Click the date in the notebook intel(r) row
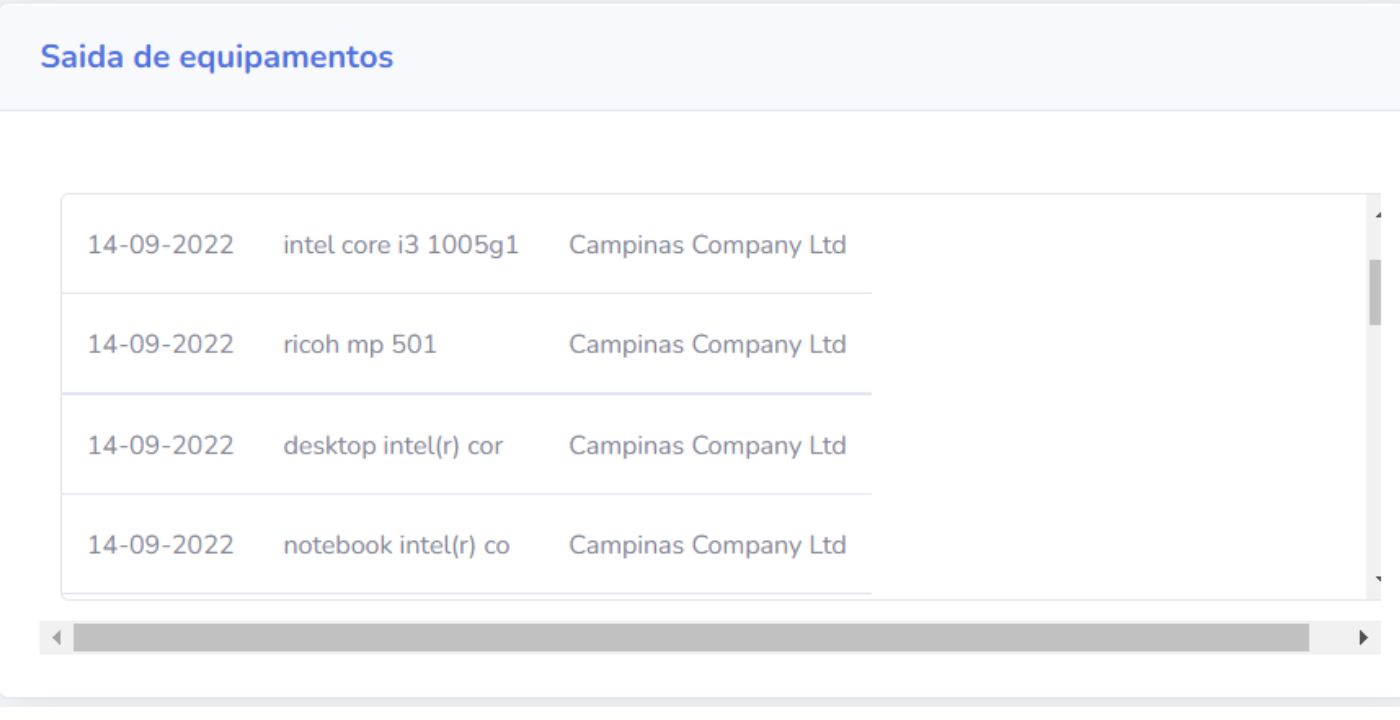This screenshot has width=1400, height=720. [x=160, y=545]
